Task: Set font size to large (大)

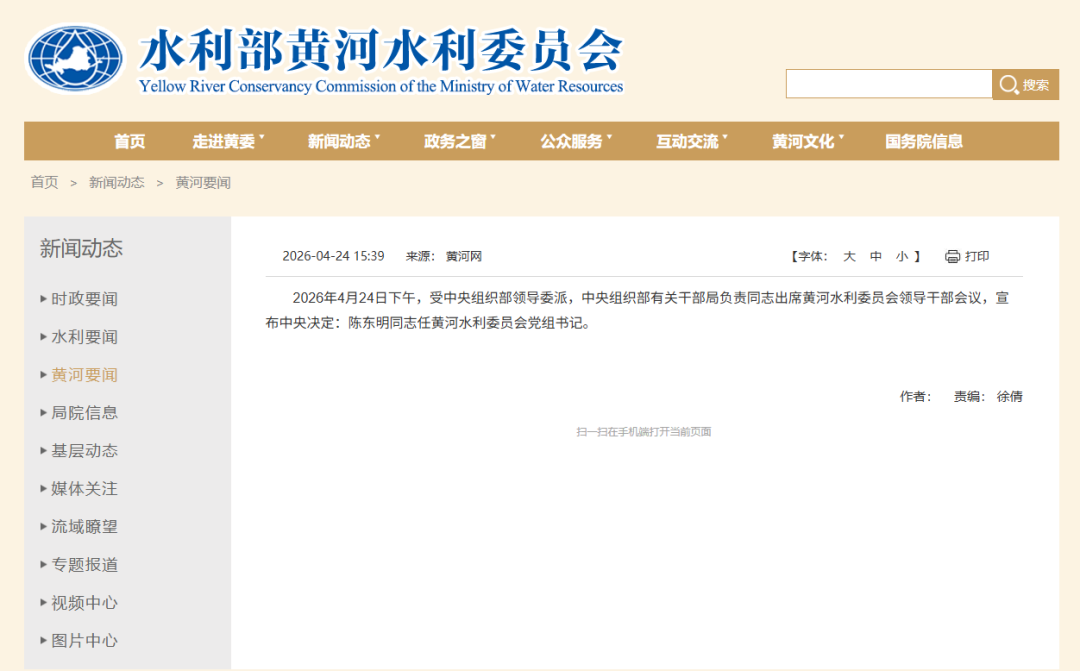Action: (849, 256)
